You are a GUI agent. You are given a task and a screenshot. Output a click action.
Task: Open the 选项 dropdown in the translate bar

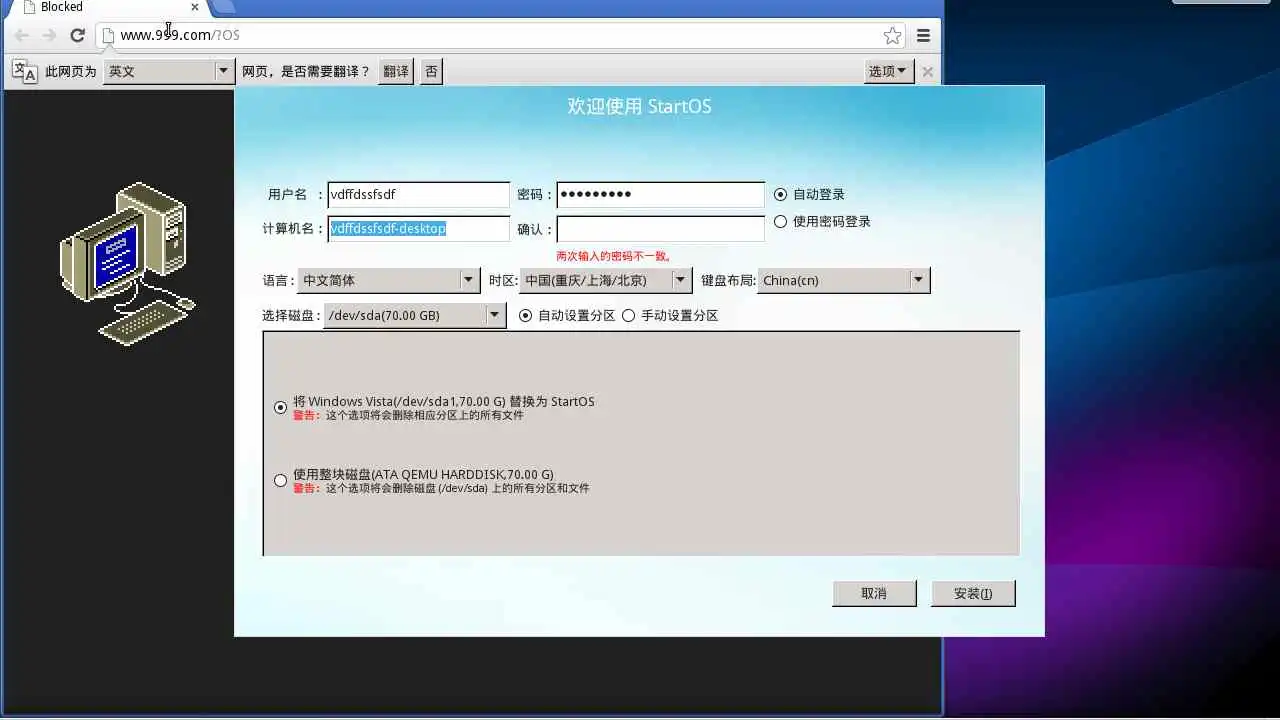[x=889, y=71]
